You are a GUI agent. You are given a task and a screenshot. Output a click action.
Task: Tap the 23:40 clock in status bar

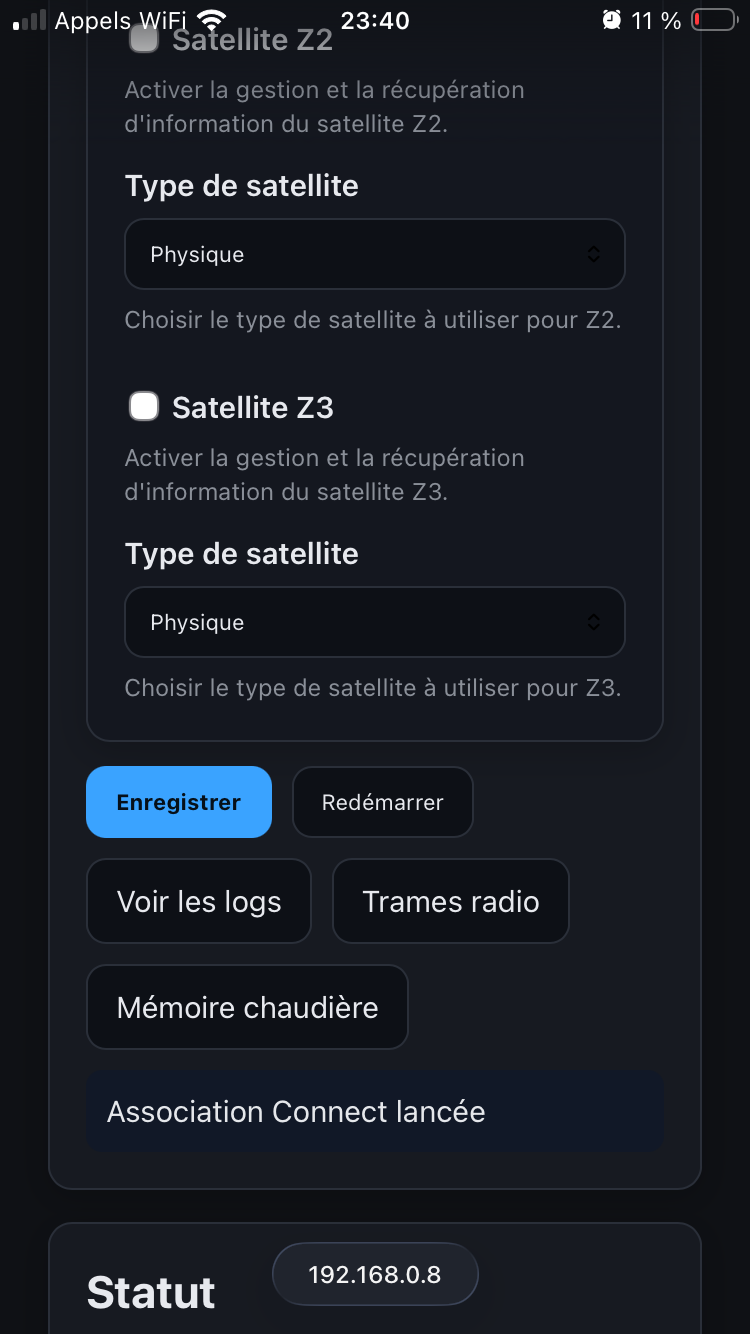tap(375, 20)
